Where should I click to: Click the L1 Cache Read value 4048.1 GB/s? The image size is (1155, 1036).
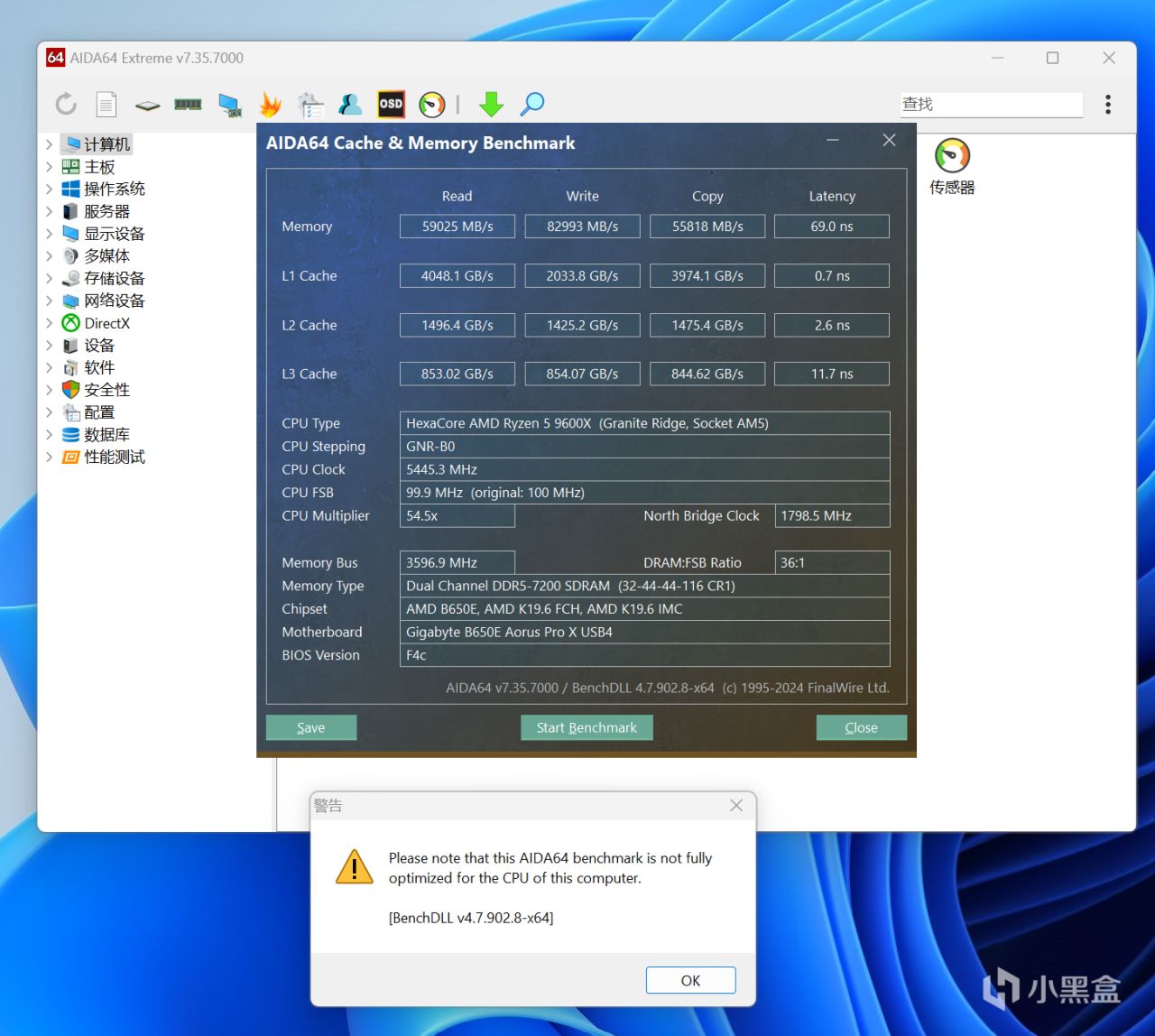(457, 275)
